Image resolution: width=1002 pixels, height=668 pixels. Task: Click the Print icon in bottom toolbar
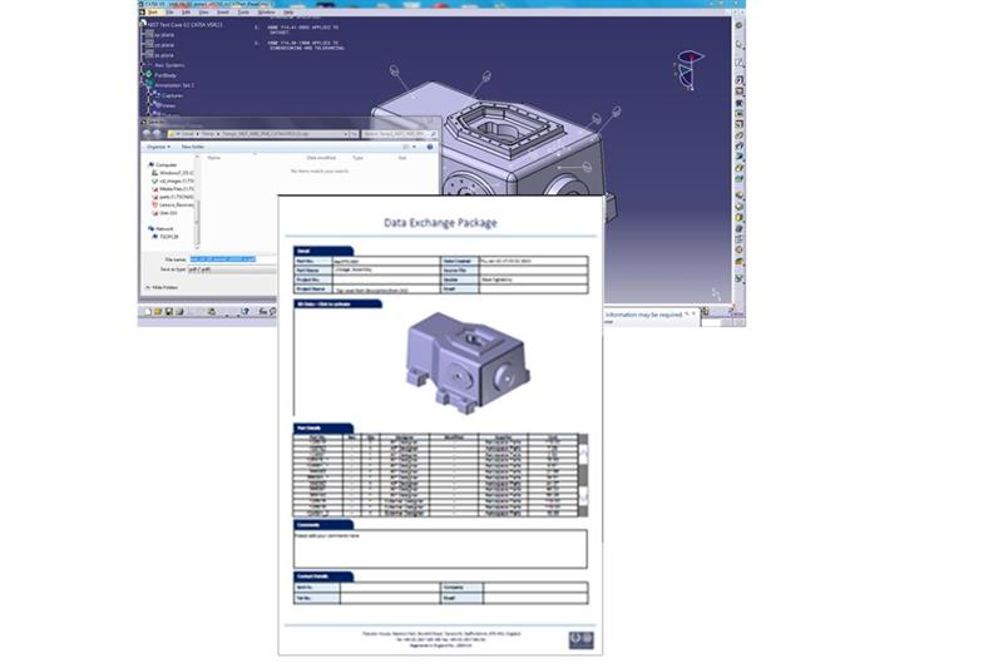(x=180, y=311)
